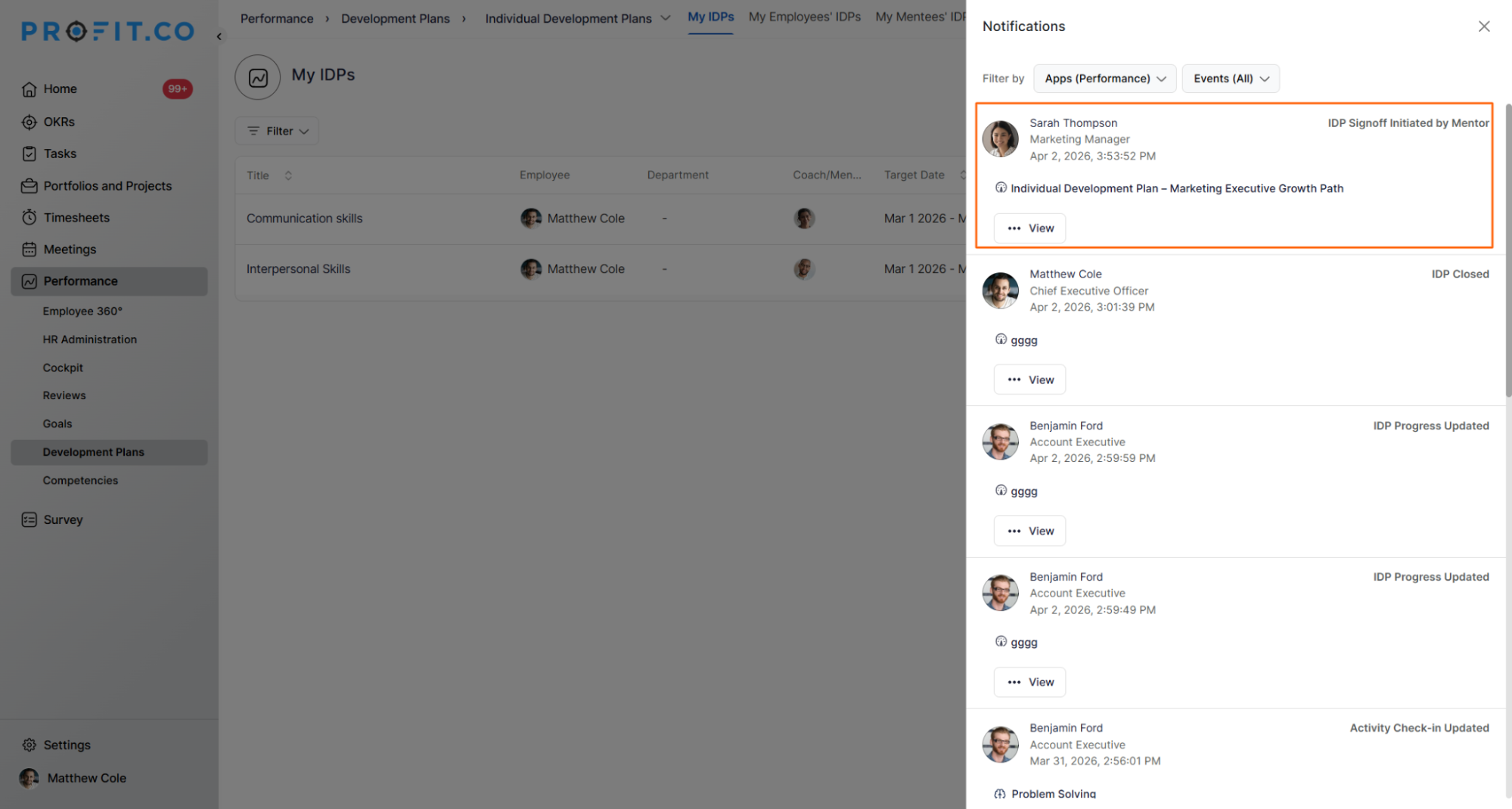Click the Marketing Executive Growth Path plan title
This screenshot has width=1512, height=809.
(x=1177, y=188)
